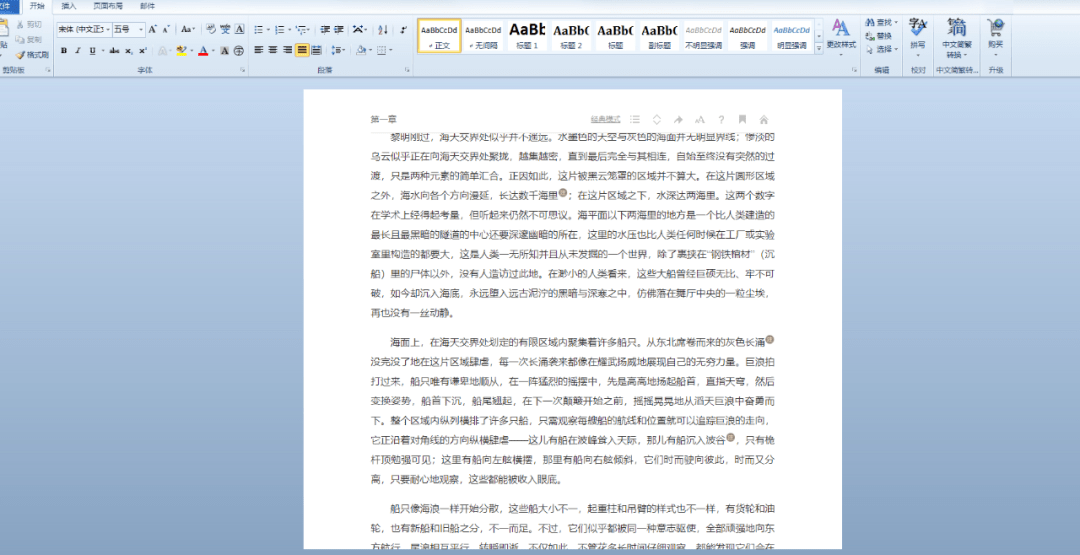
Task: Apply Italic formatting
Action: [78, 50]
